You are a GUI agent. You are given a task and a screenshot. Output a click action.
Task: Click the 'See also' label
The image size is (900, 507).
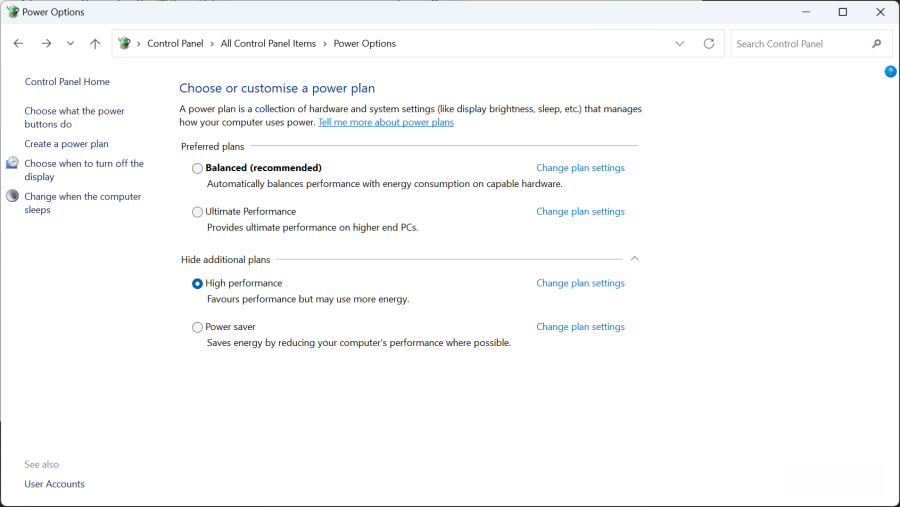pyautogui.click(x=41, y=465)
